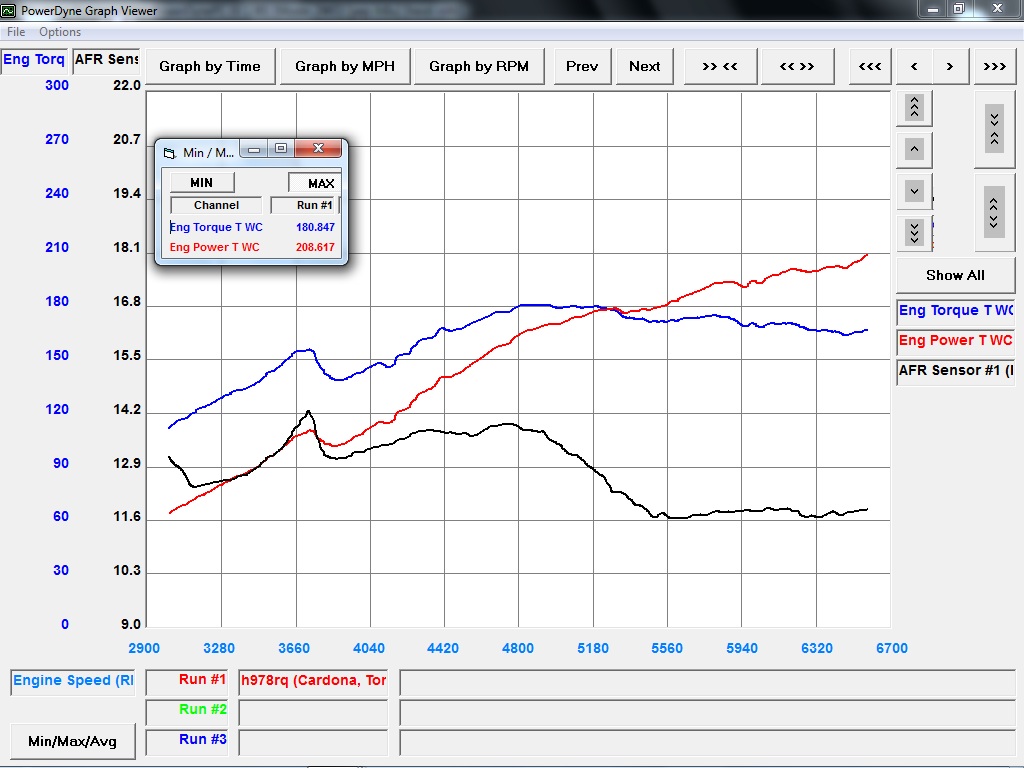Viewport: 1024px width, 768px height.
Task: Click the tall vertical expand arrows button
Action: tap(994, 211)
